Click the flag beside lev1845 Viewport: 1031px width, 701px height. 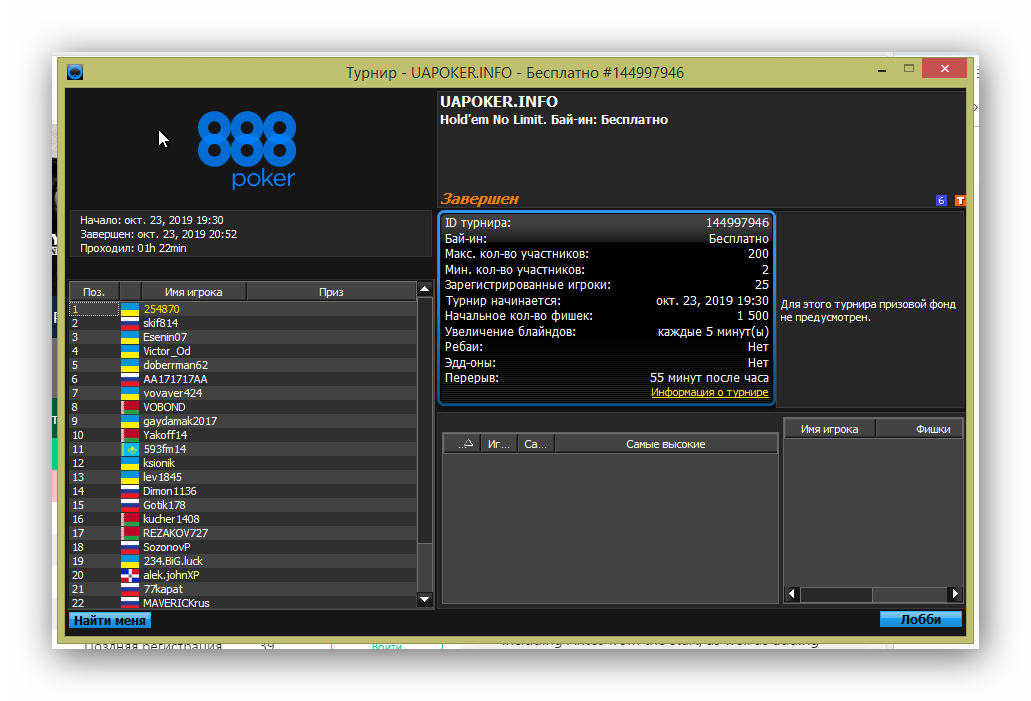pyautogui.click(x=130, y=477)
